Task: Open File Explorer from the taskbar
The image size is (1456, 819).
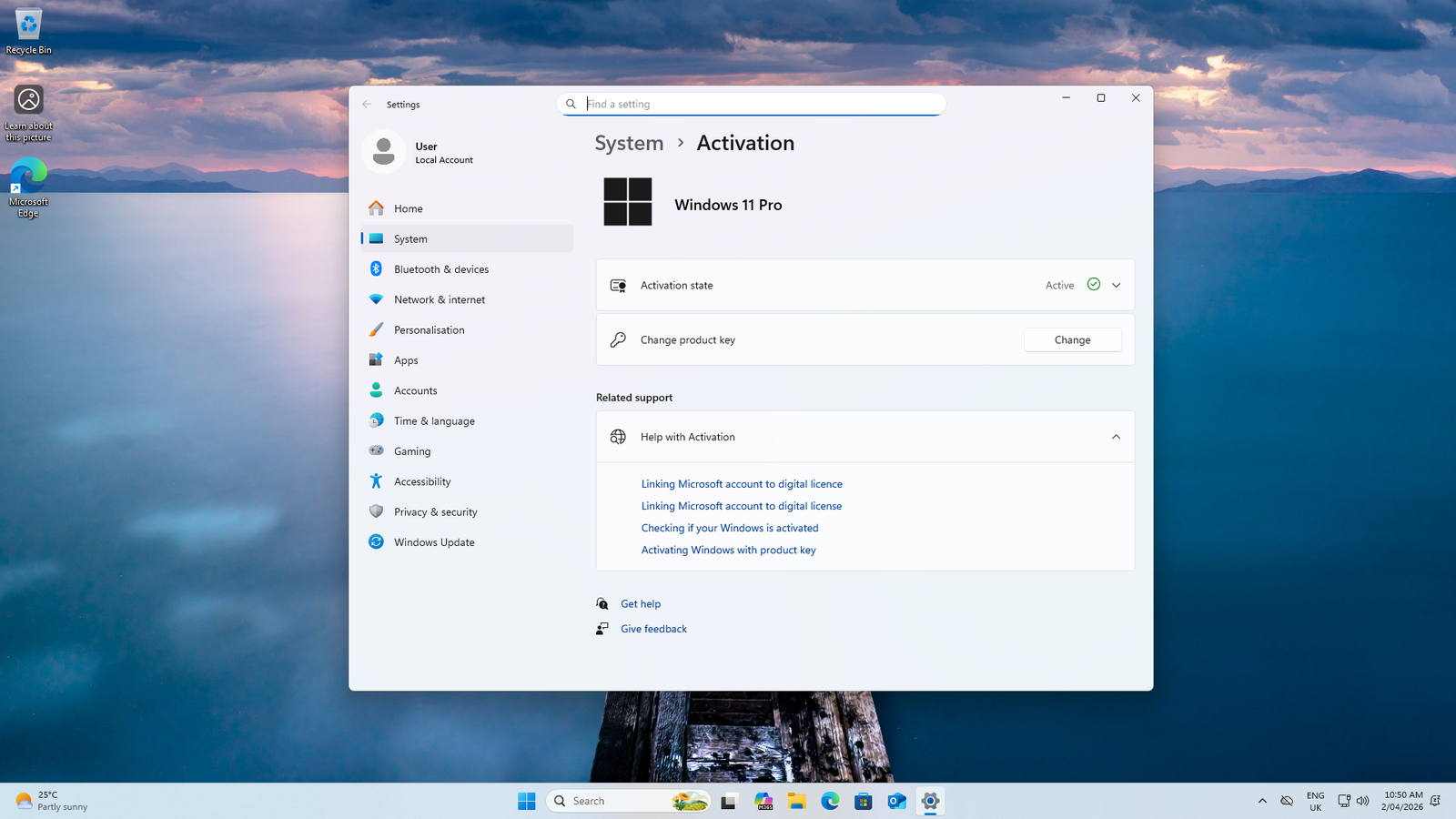Action: [x=797, y=801]
